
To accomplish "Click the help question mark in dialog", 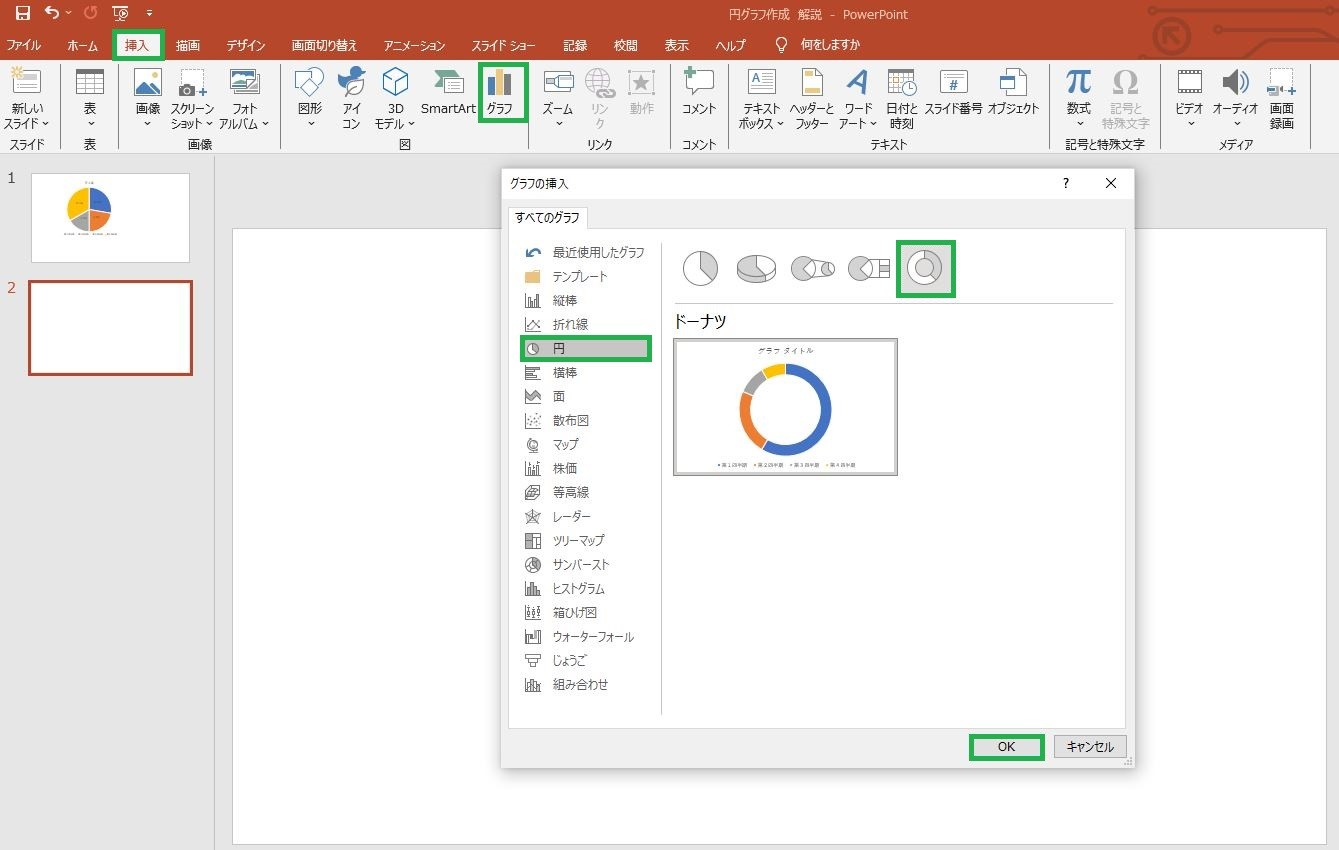I will pos(1066,183).
